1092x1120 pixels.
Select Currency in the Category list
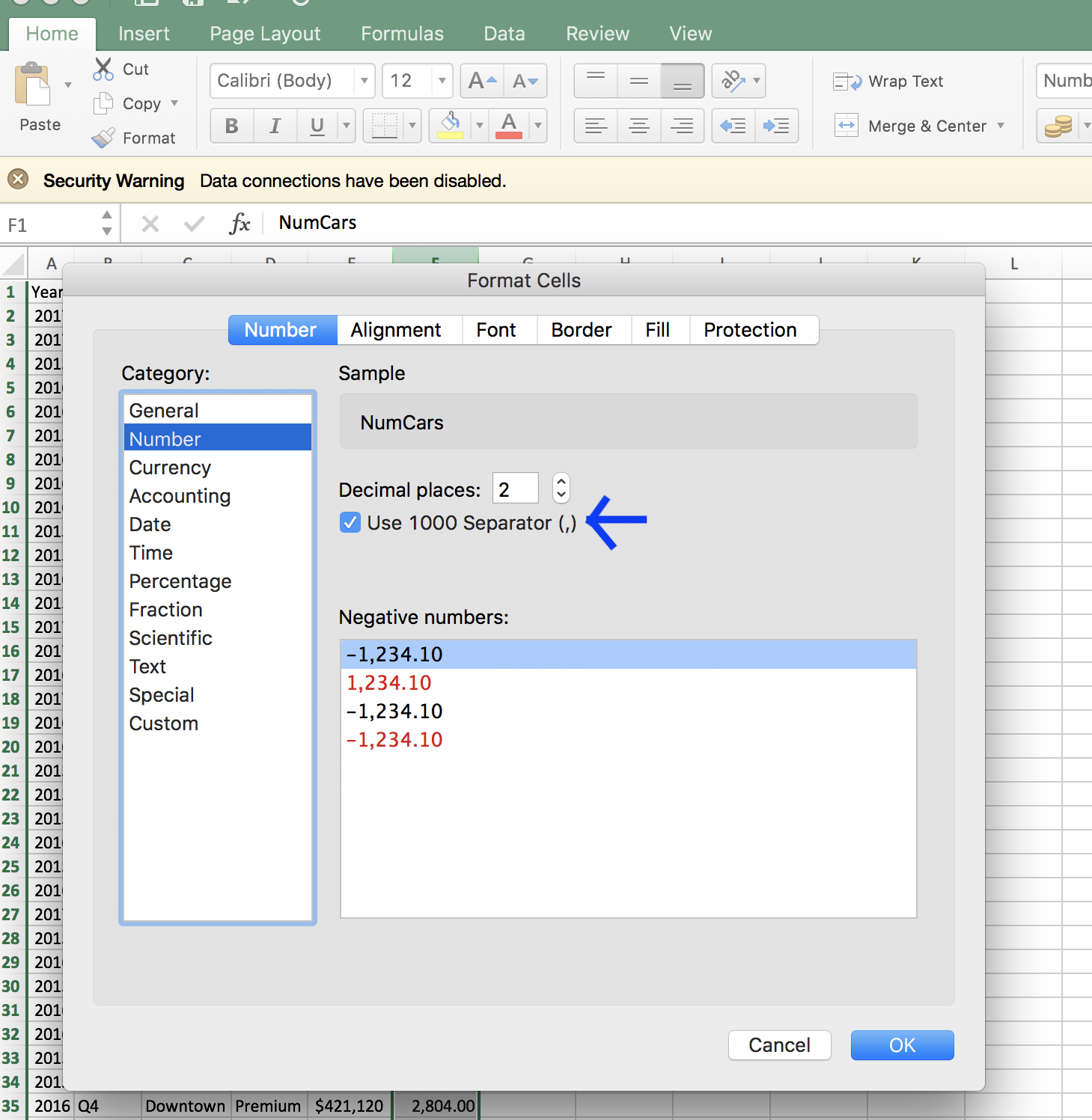tap(170, 467)
